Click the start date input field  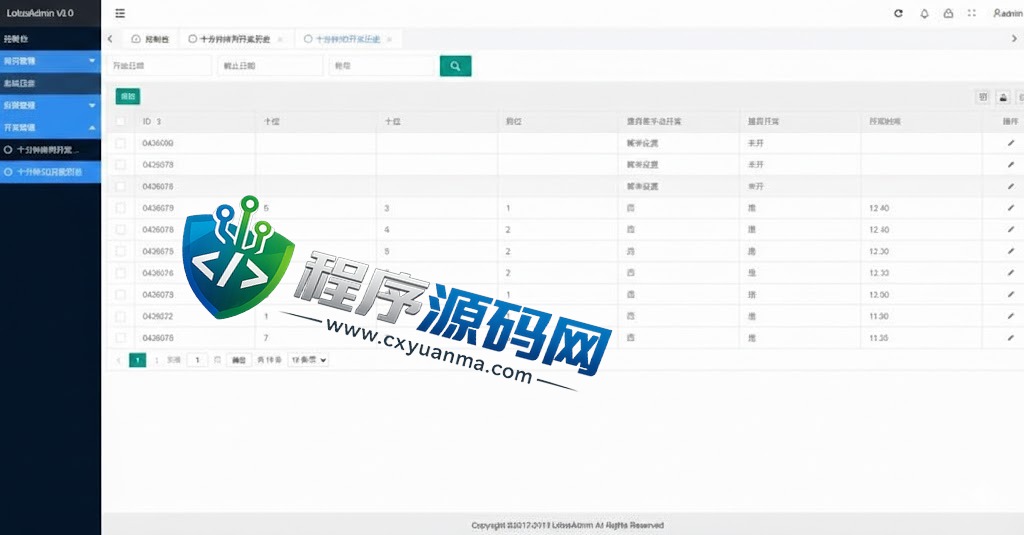(159, 65)
